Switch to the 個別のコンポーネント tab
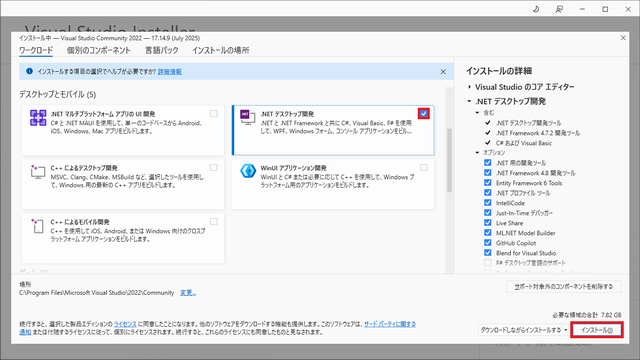Image resolution: width=640 pixels, height=360 pixels. [x=98, y=50]
